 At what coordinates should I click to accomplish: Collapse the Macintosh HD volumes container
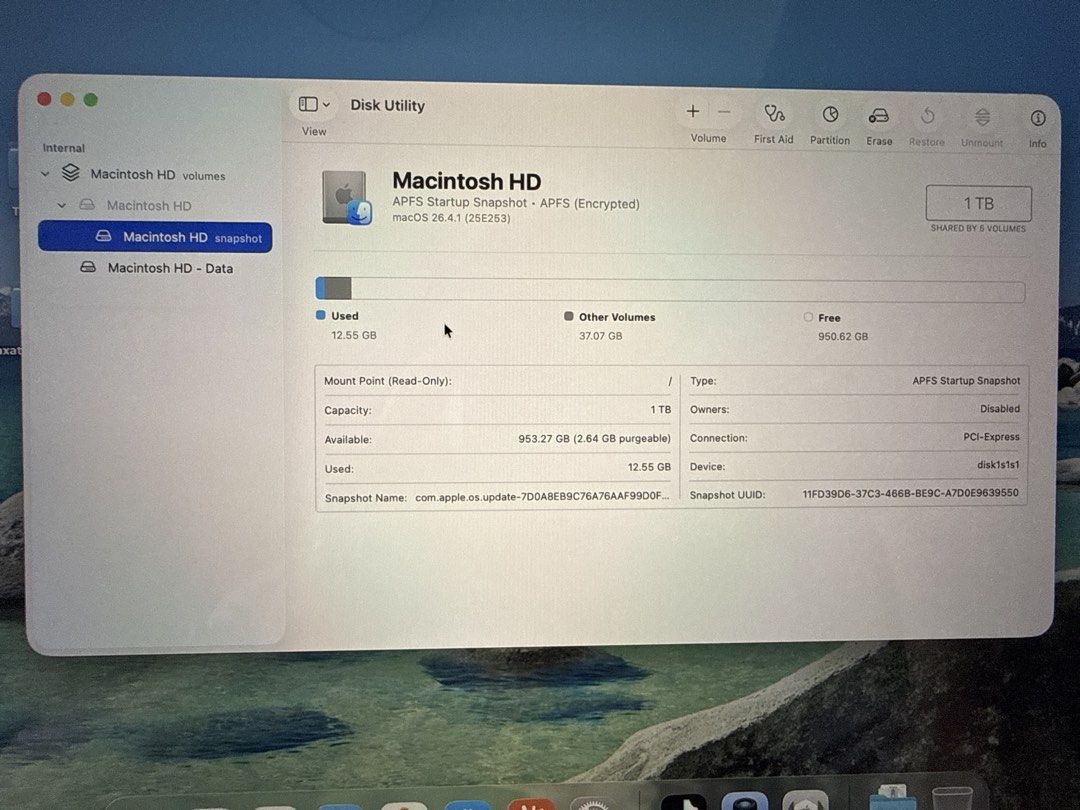[x=45, y=174]
